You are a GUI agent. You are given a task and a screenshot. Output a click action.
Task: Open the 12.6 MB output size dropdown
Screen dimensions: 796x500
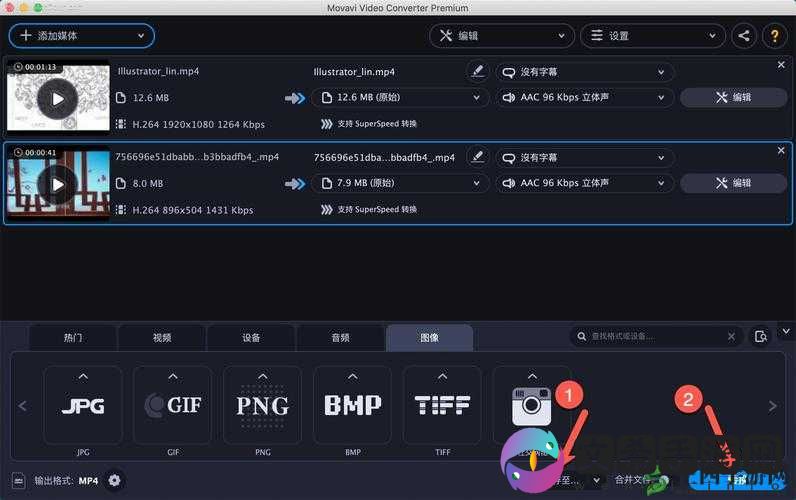[x=400, y=97]
